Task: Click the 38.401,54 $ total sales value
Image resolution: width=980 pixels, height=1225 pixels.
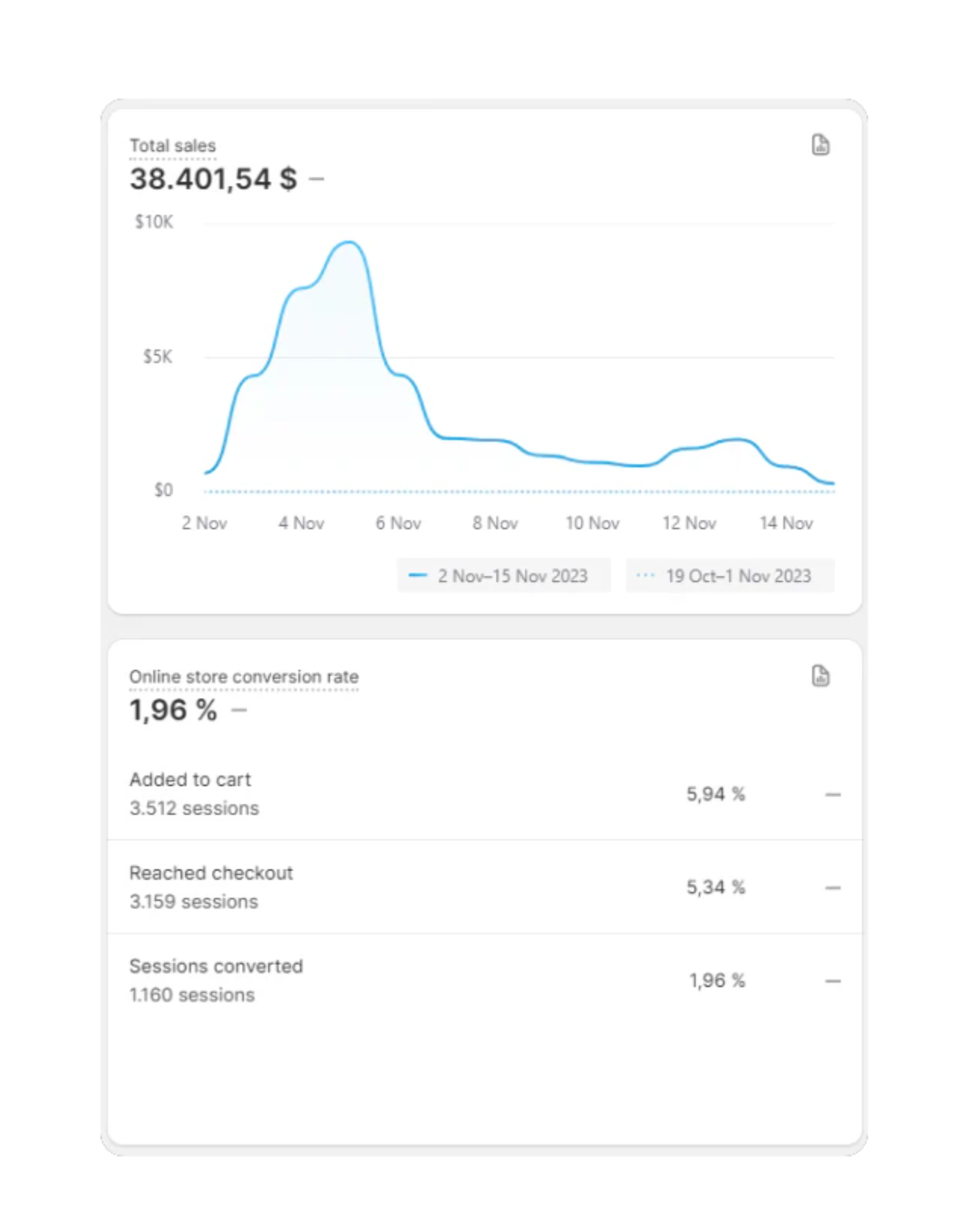Action: pyautogui.click(x=213, y=179)
